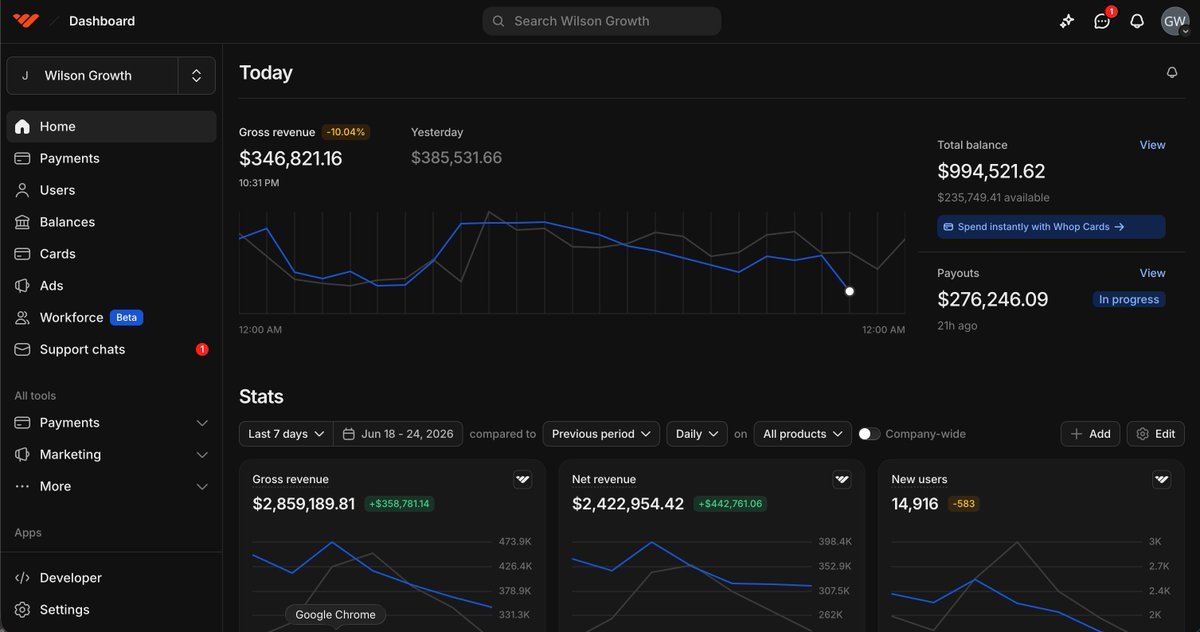Toggle the Company-wide switch
Image resolution: width=1200 pixels, height=632 pixels.
[869, 434]
